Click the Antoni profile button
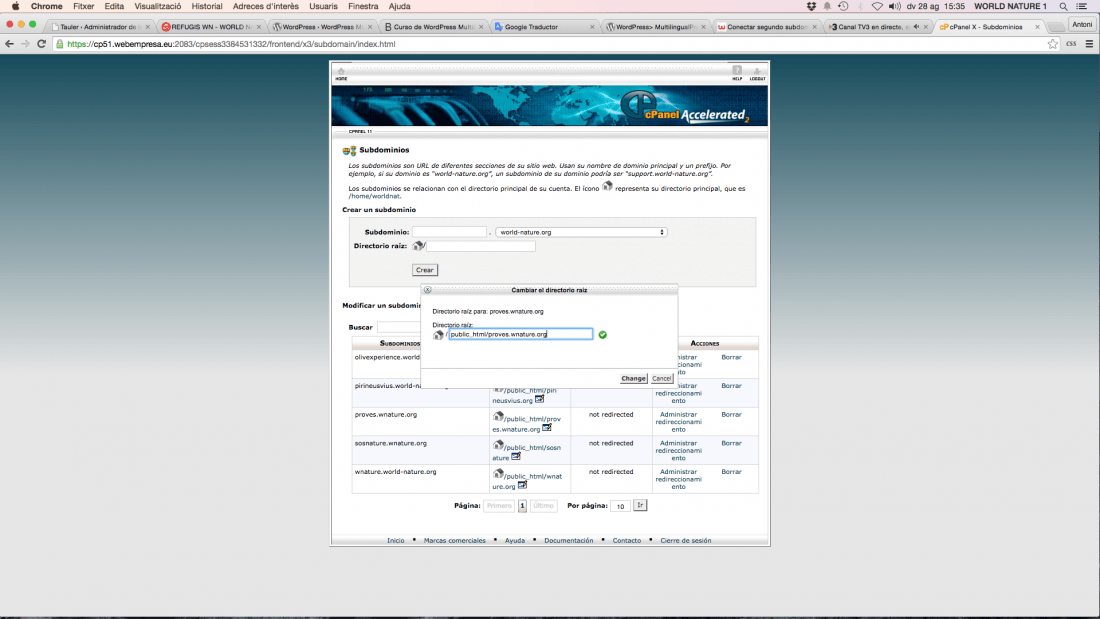The height and width of the screenshot is (619, 1100). coord(1082,25)
